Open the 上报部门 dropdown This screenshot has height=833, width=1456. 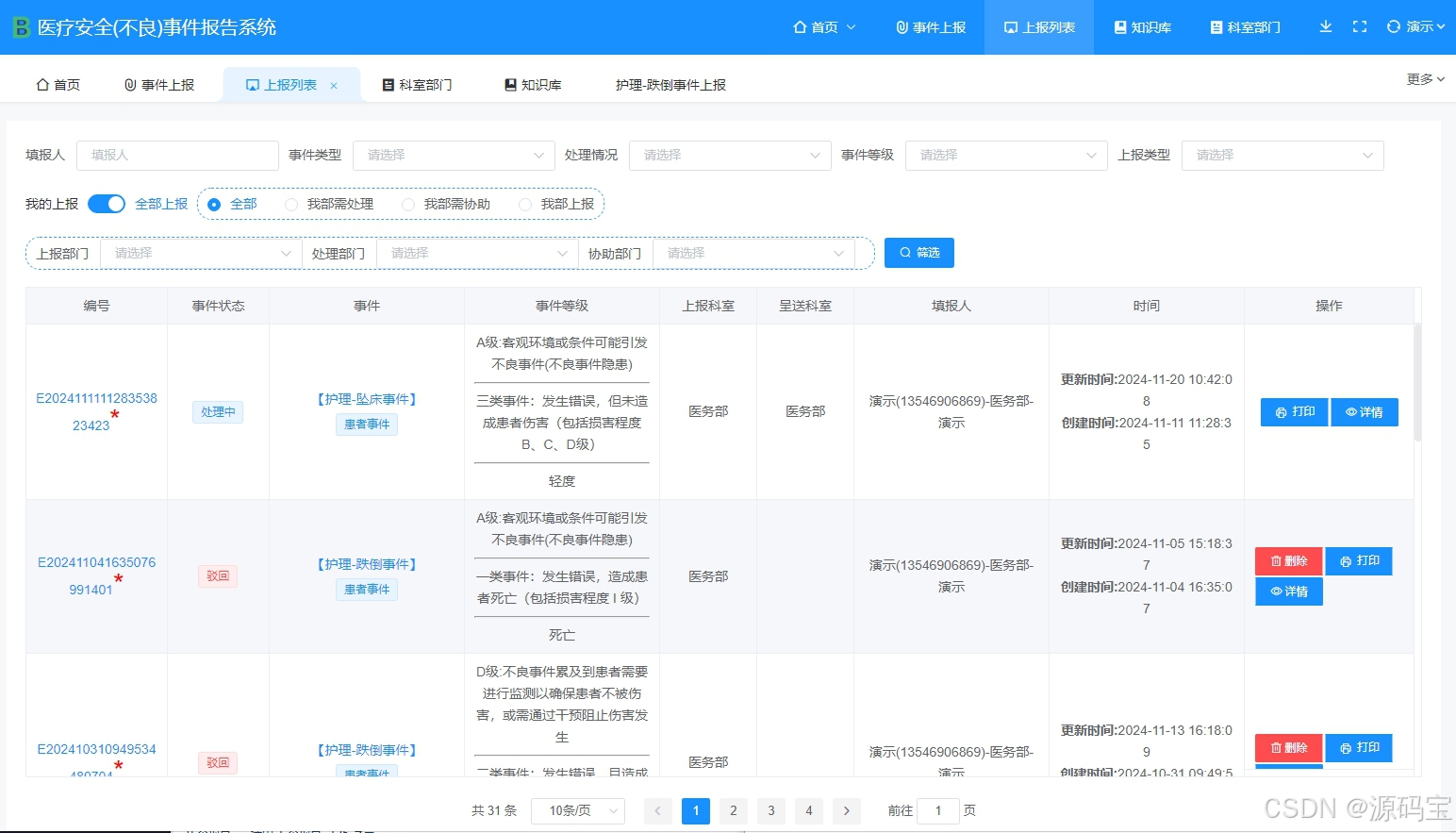202,253
